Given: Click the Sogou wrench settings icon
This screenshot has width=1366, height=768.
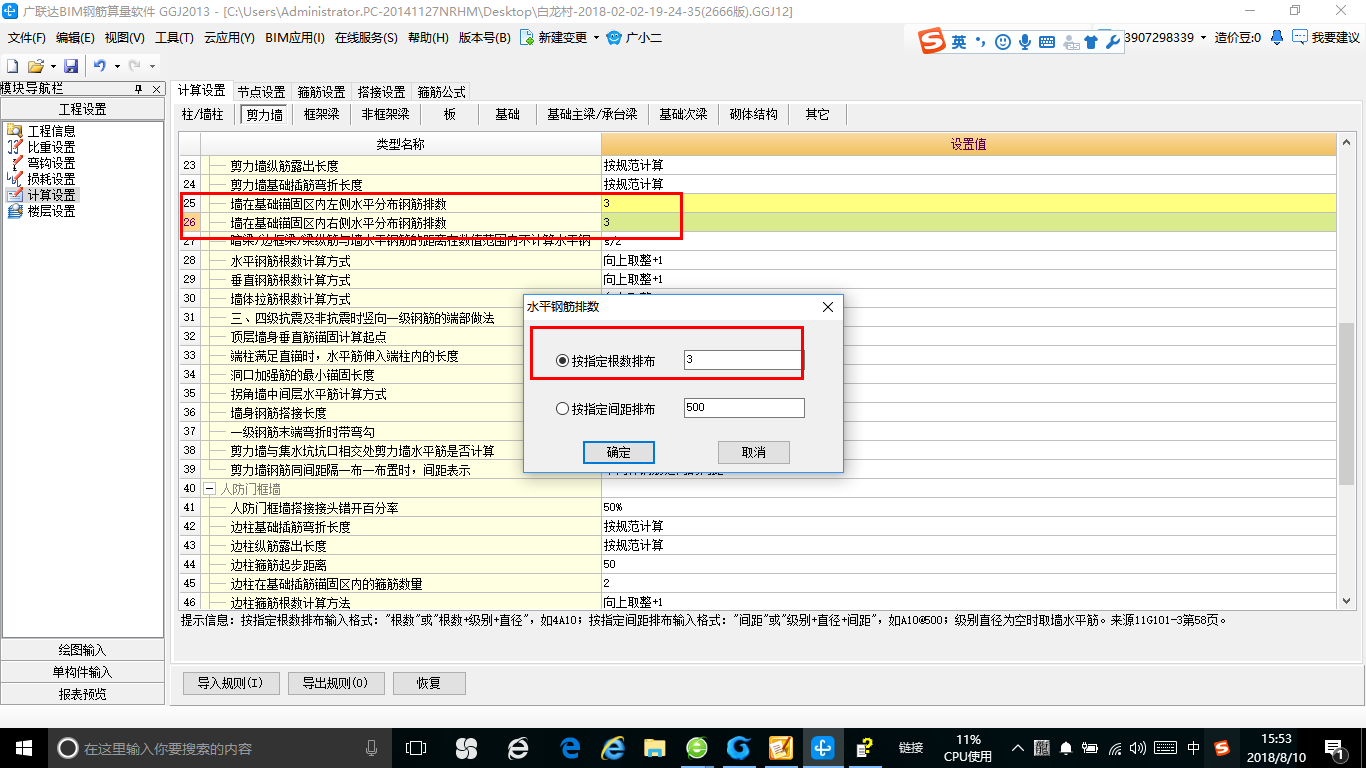Looking at the screenshot, I should (x=1112, y=42).
